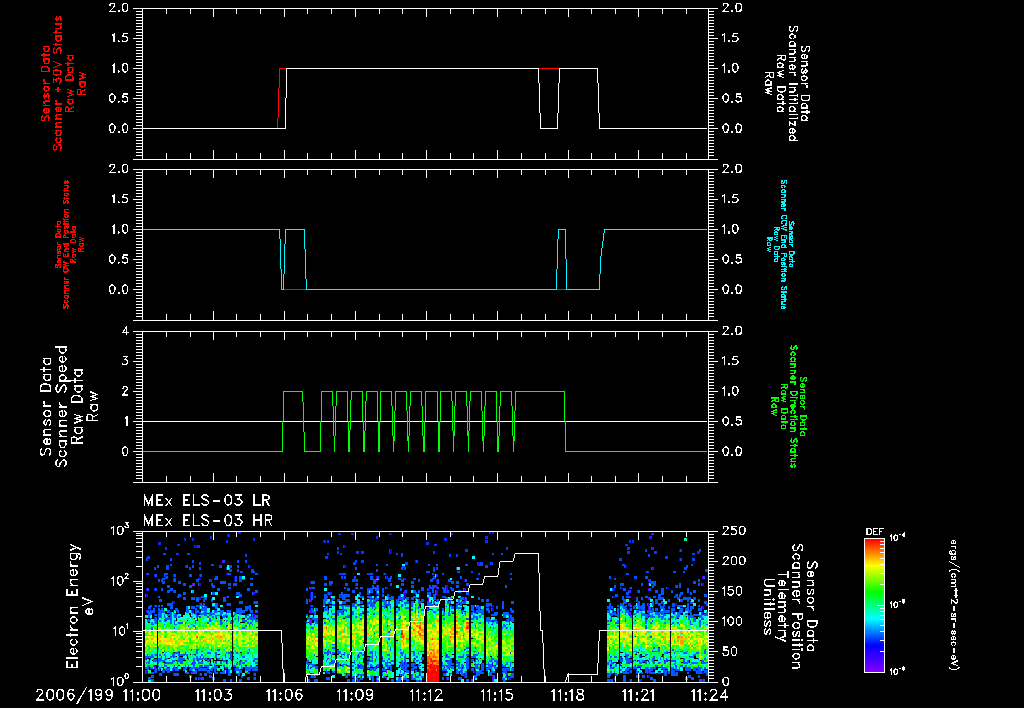Select the cyan 'Scanner CCW End Position Status' title
The width and height of the screenshot is (1024, 708).
[778, 244]
